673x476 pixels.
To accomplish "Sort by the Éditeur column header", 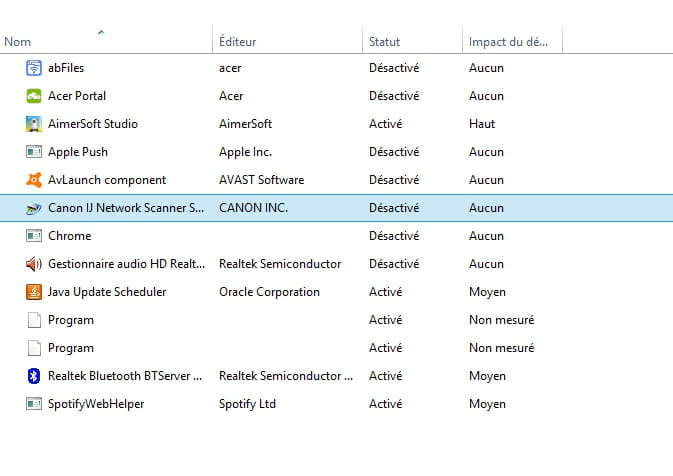I will tap(288, 40).
